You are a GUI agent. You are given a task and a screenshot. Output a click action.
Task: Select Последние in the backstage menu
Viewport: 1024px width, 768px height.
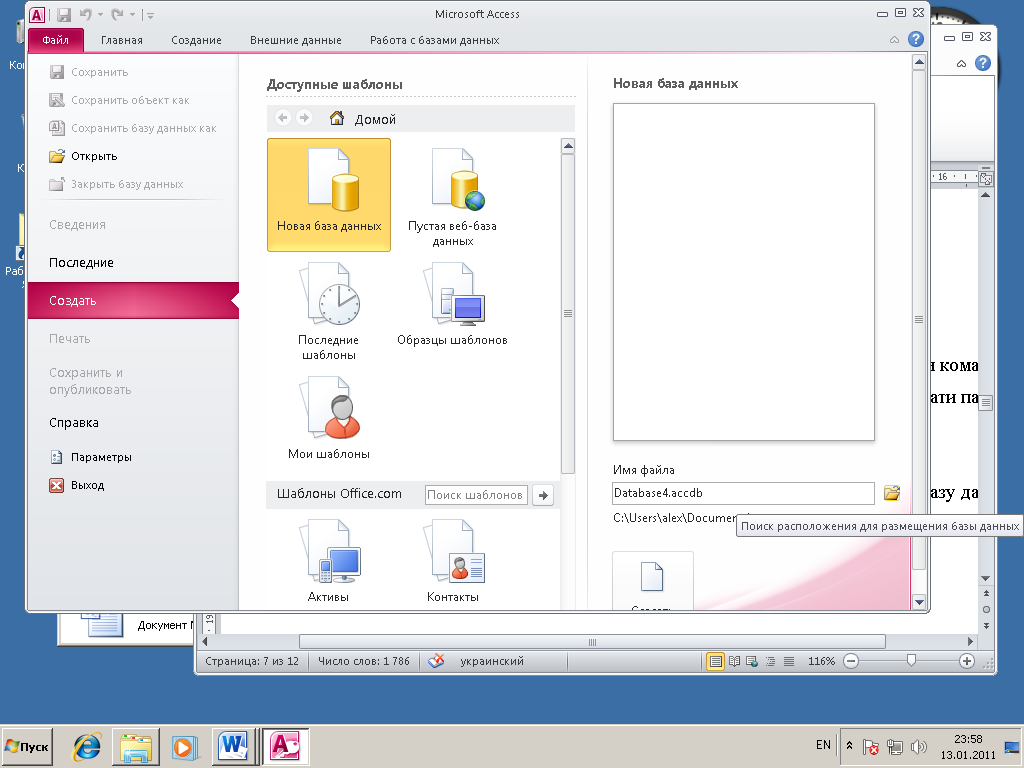coord(81,263)
